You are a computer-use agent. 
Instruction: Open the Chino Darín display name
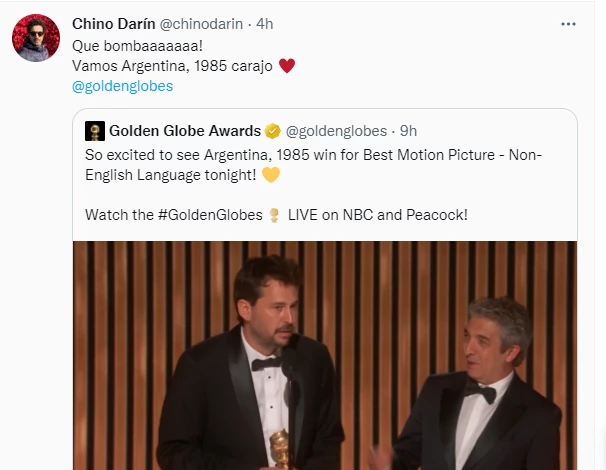[x=114, y=24]
